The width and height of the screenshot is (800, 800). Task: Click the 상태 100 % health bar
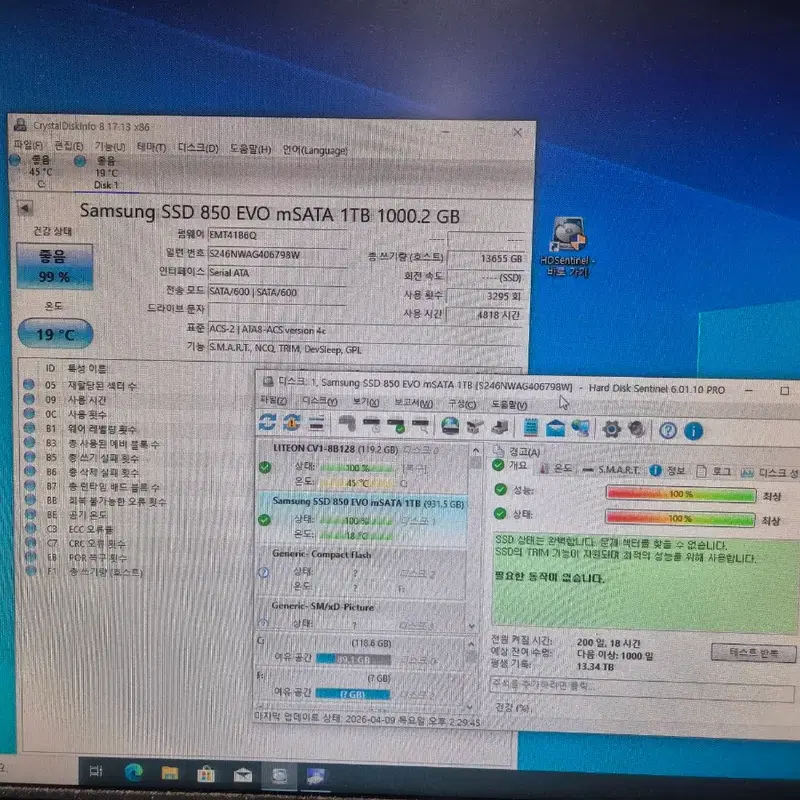680,518
